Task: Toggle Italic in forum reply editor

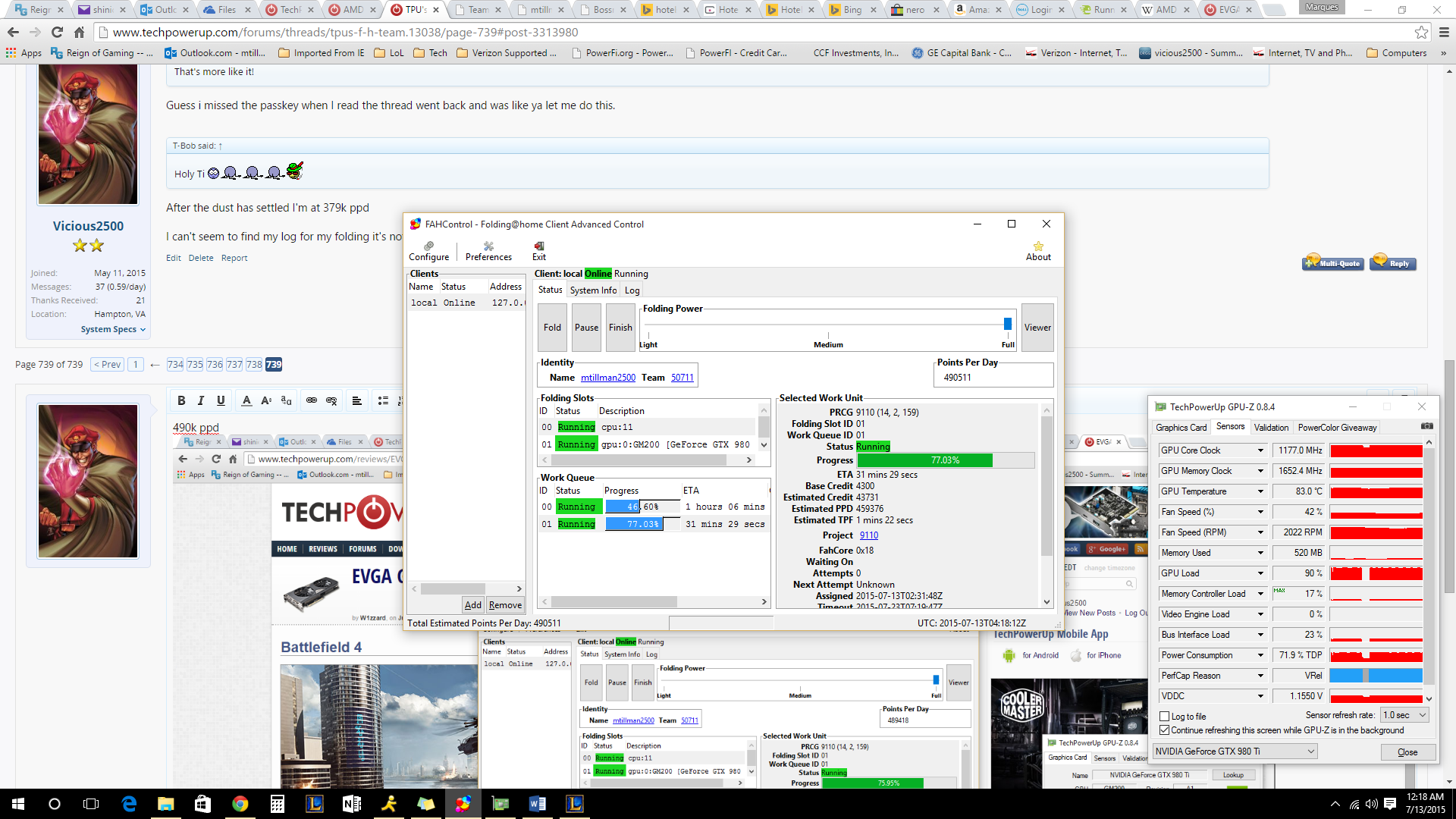Action: tap(201, 400)
